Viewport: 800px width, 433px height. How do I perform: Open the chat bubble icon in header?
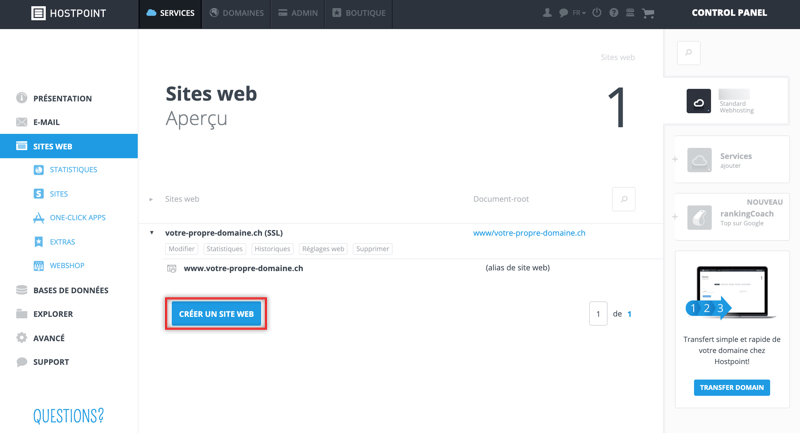563,13
